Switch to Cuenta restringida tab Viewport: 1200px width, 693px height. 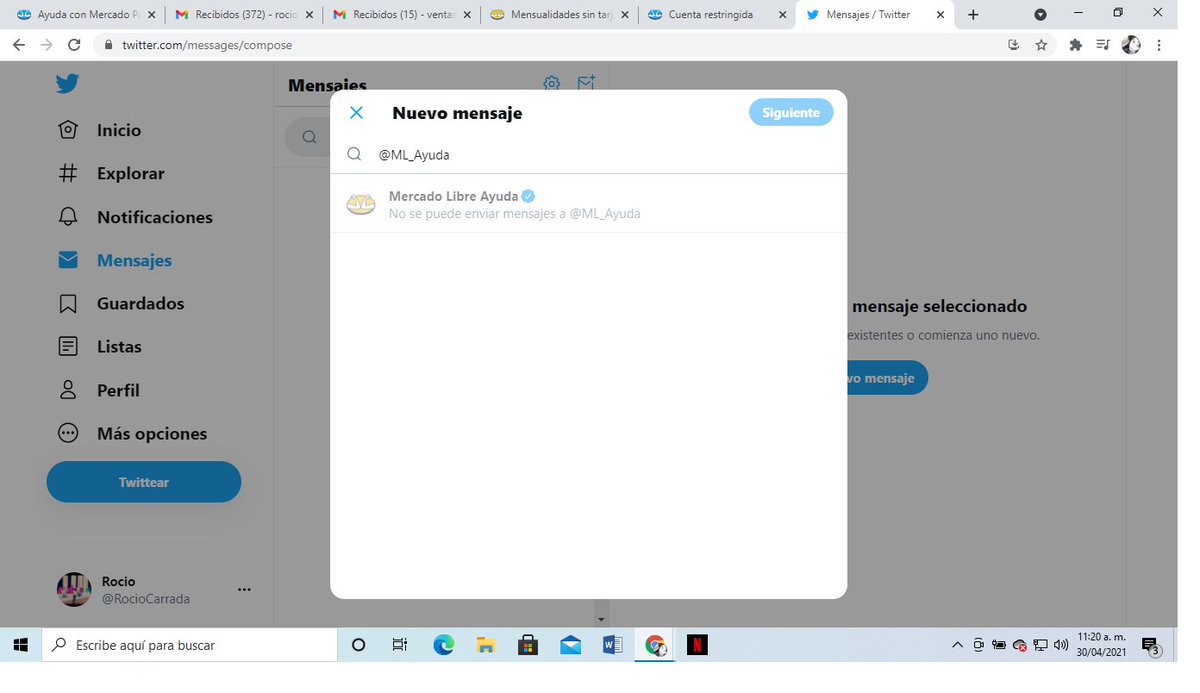[717, 15]
